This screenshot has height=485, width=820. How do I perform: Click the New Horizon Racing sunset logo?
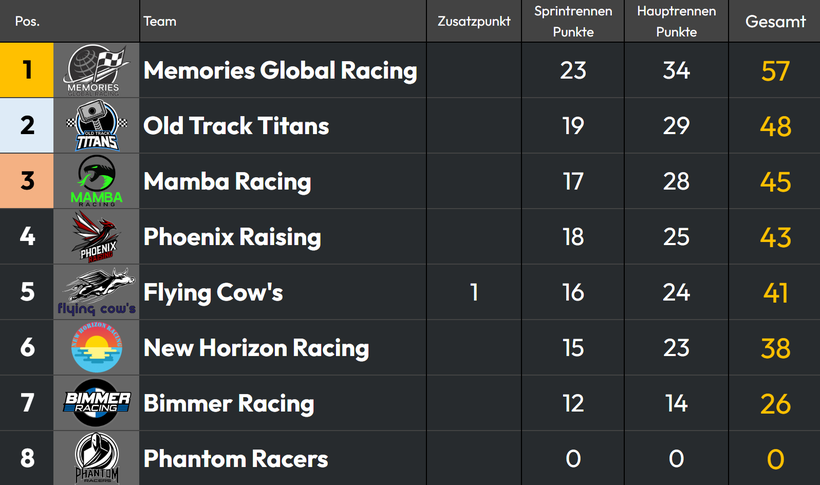pos(96,347)
